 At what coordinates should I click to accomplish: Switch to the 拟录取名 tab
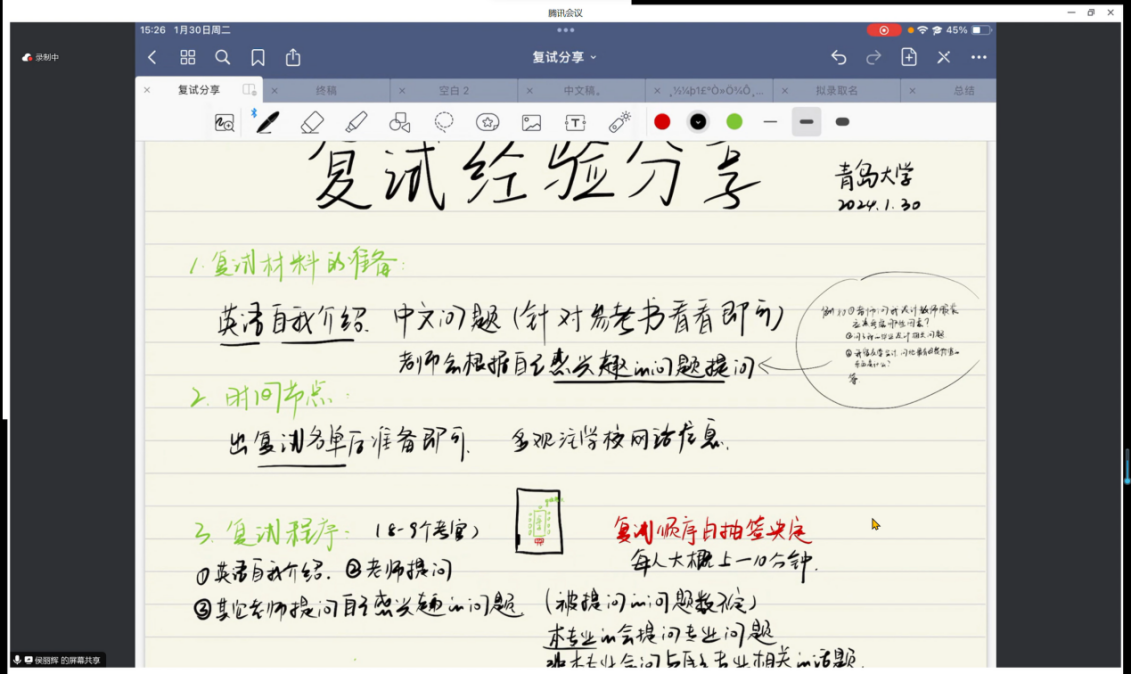click(x=836, y=90)
